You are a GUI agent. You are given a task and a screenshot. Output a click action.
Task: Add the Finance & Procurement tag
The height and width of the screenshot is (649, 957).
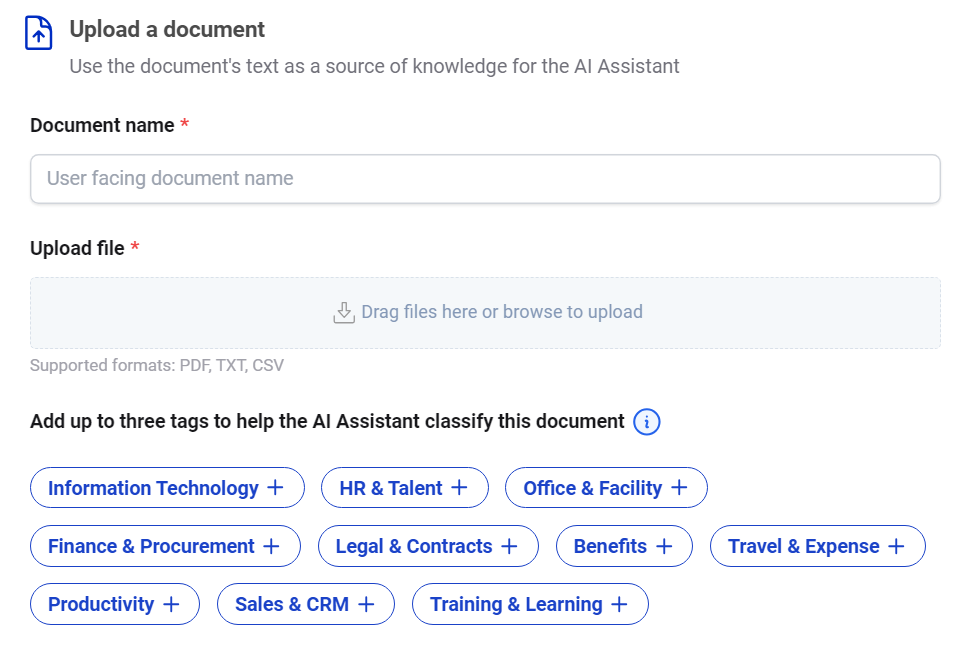(x=165, y=546)
